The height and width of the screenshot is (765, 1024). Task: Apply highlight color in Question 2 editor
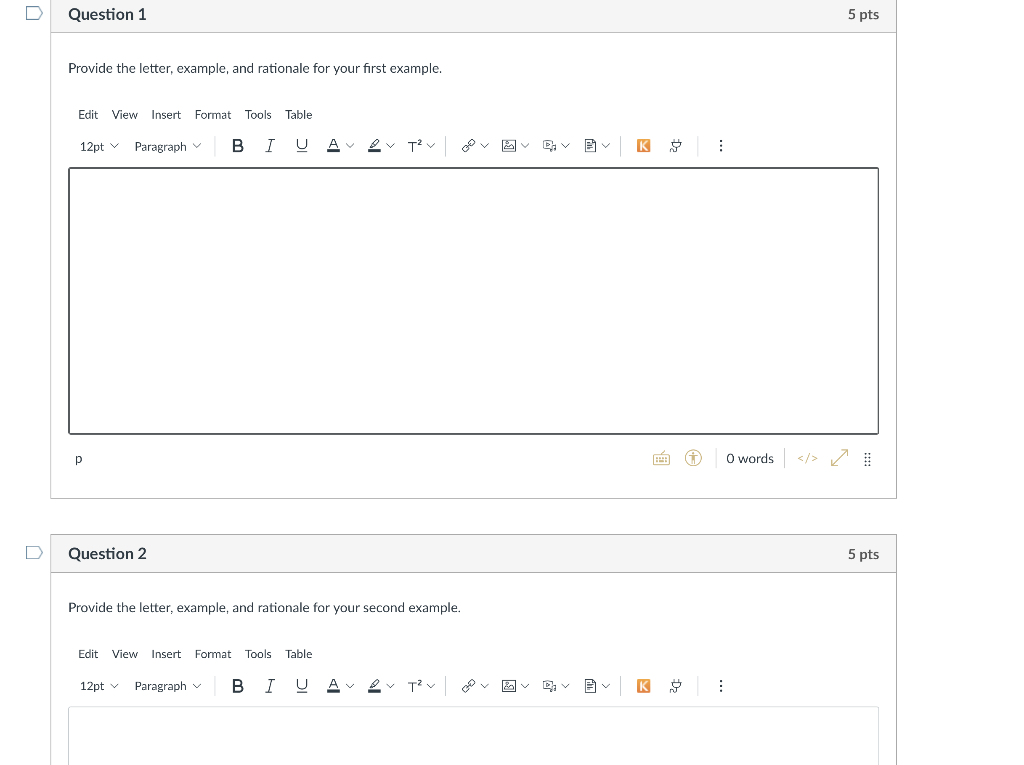coord(374,685)
